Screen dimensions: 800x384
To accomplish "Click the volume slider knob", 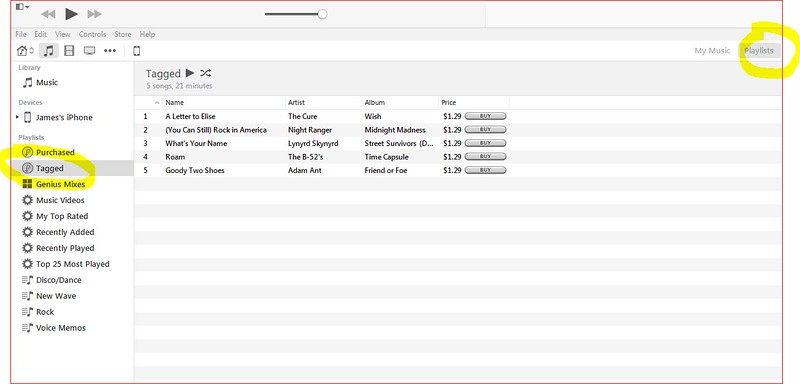I will [x=322, y=14].
